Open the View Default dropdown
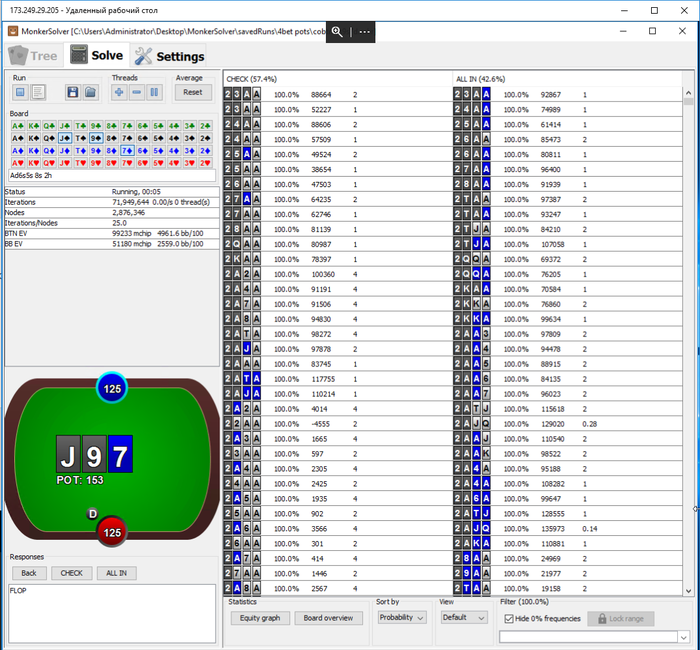This screenshot has height=650, width=700. (463, 617)
